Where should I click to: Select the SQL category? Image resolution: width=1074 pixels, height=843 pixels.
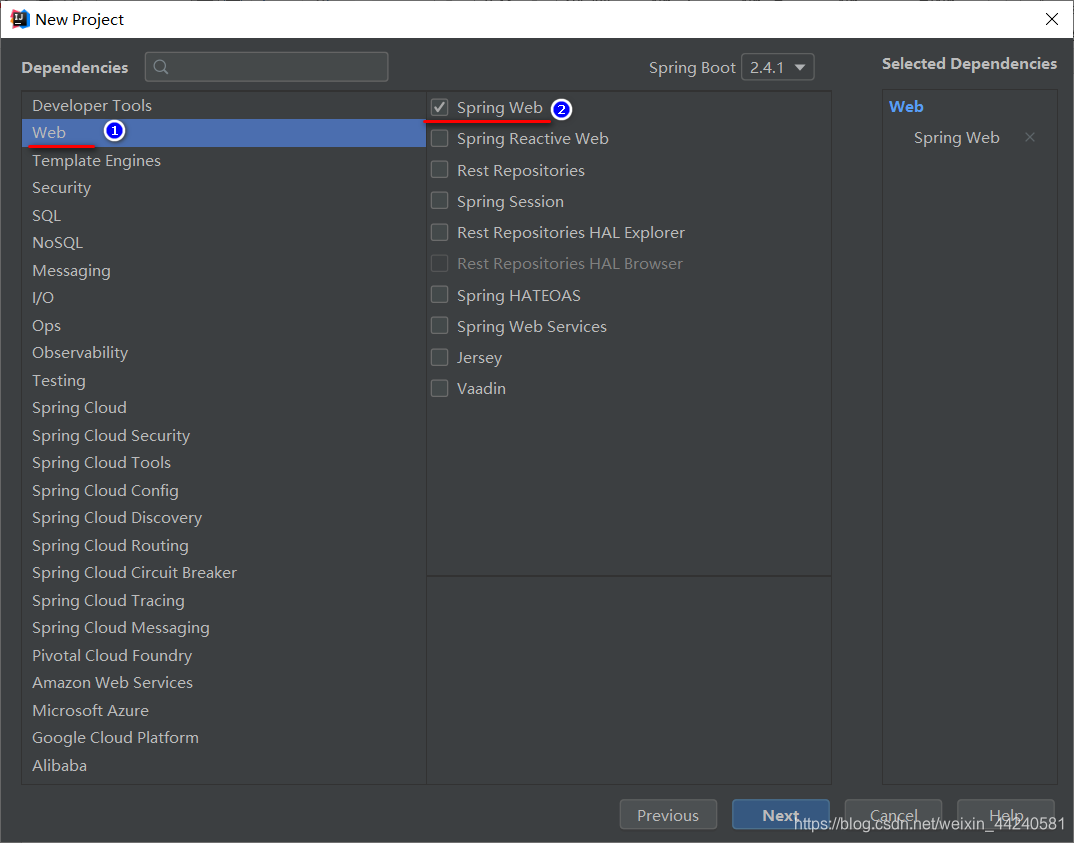tap(224, 215)
